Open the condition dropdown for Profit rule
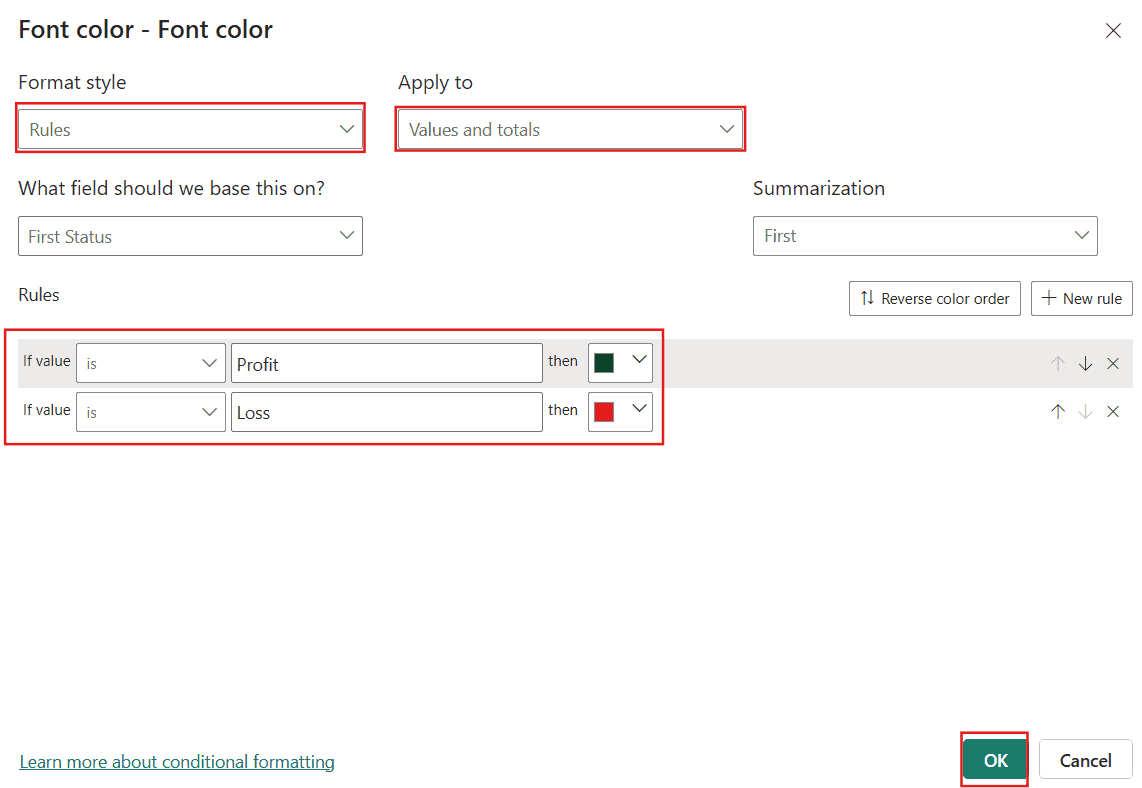1142x788 pixels. point(151,363)
